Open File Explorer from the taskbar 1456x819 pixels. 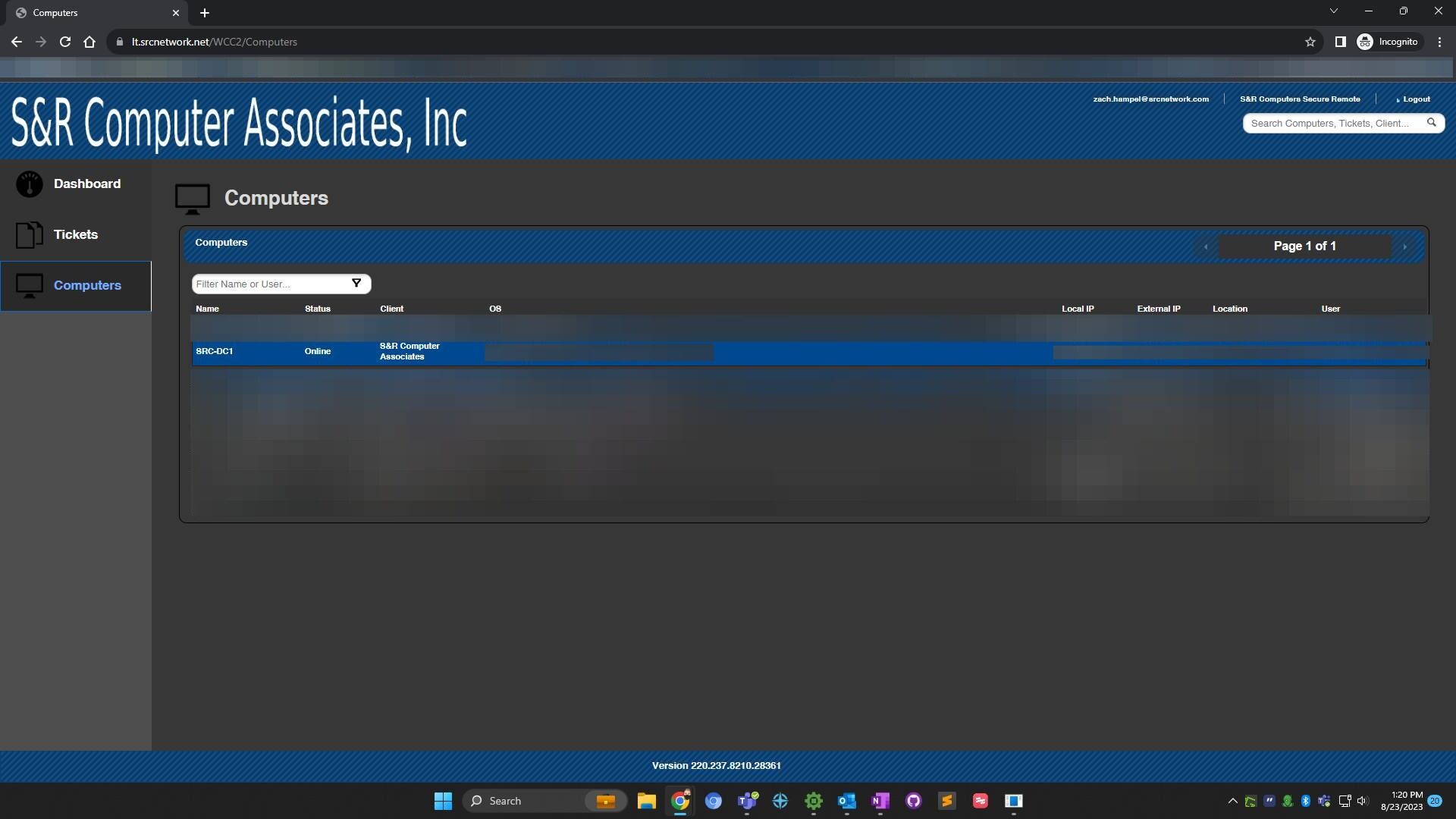647,801
